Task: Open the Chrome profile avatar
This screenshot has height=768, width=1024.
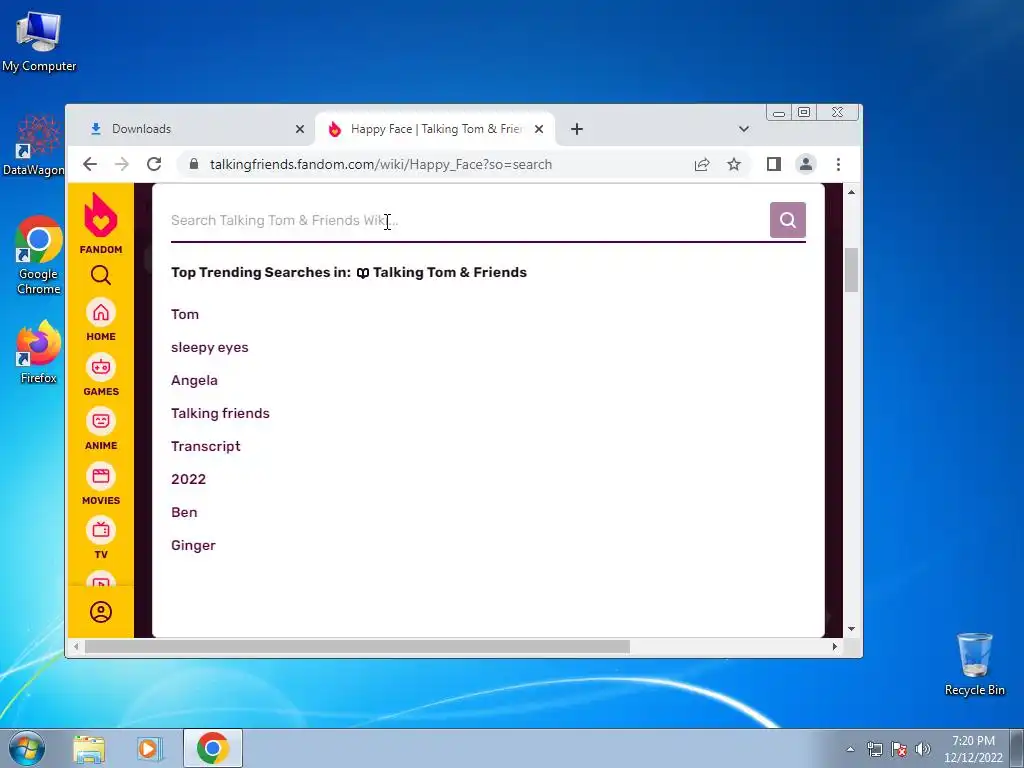Action: [806, 165]
